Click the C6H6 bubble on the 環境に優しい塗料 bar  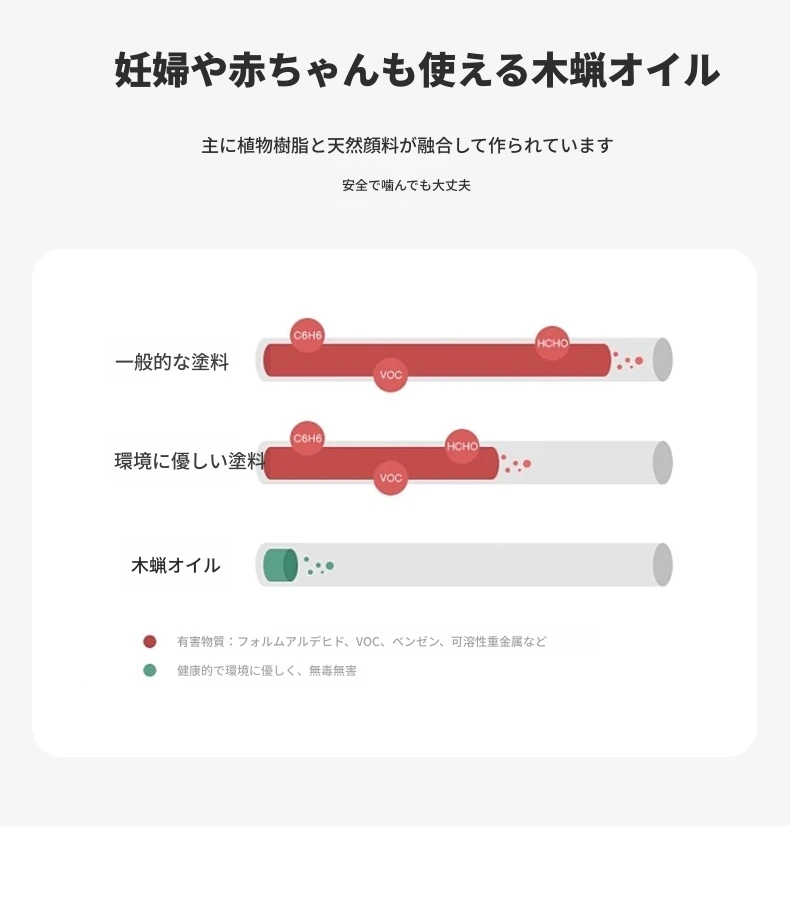(x=307, y=438)
